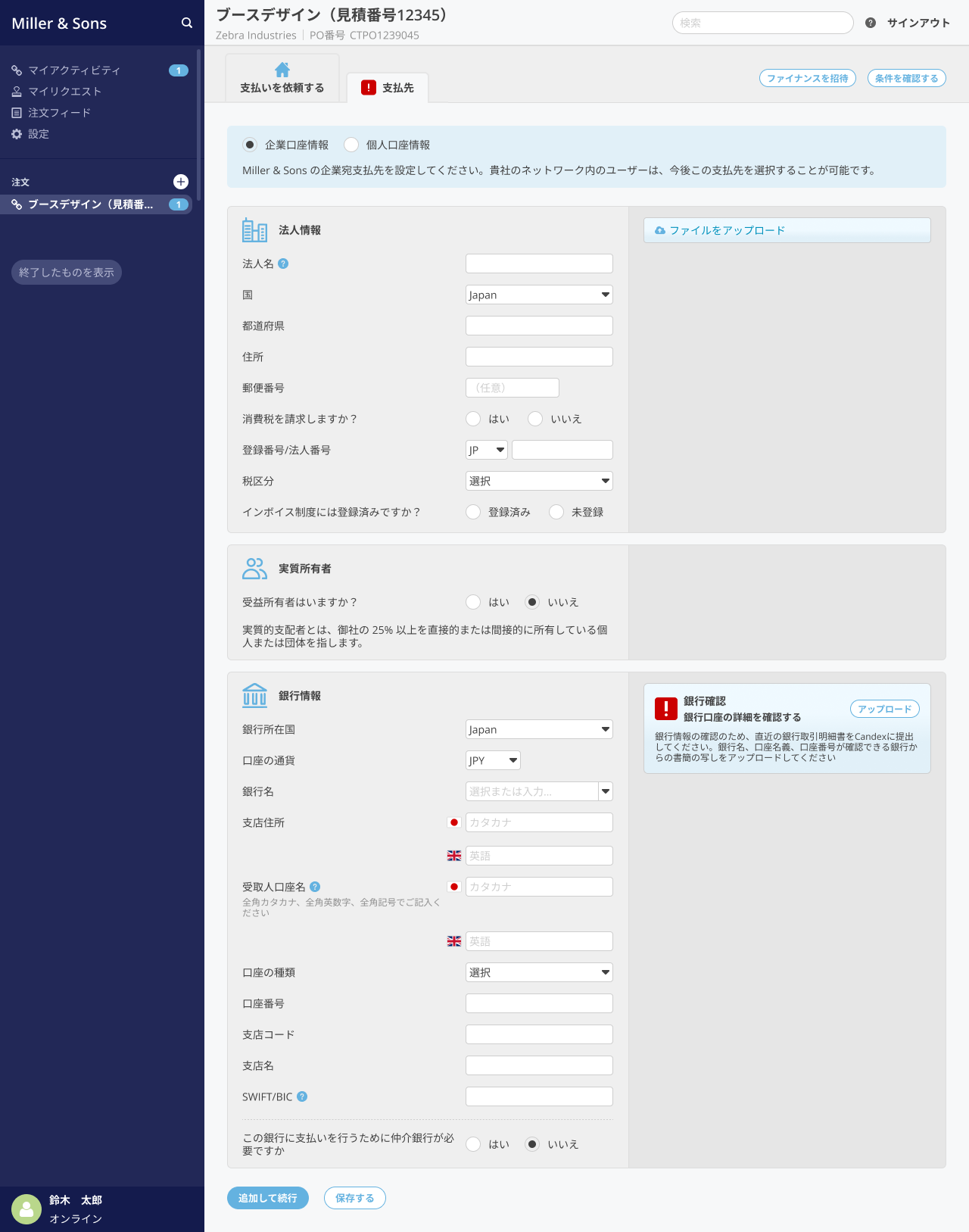
Task: Click the 郵便番号 (任意) input field
Action: pos(513,388)
